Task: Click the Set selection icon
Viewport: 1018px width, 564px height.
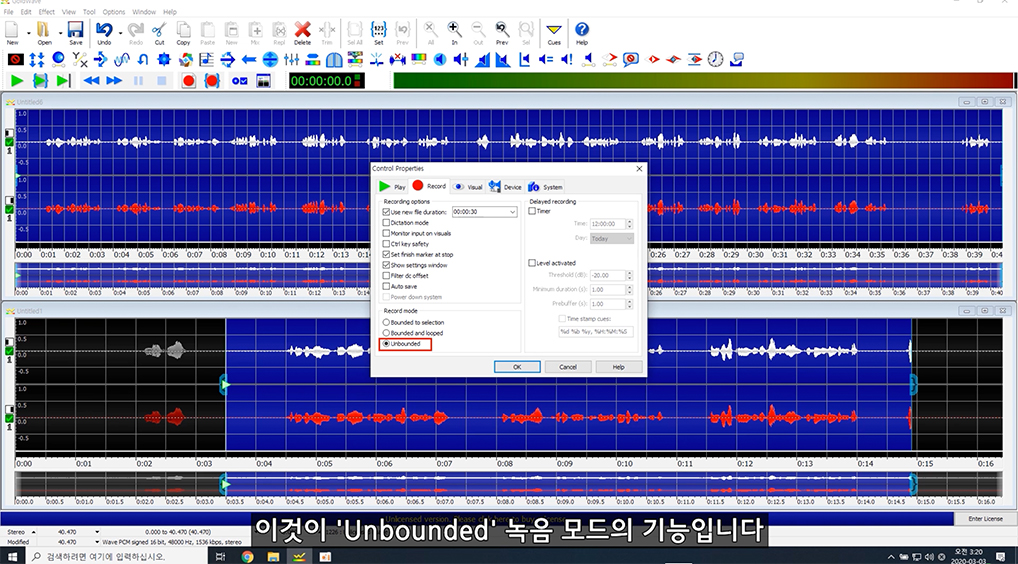Action: coord(379,30)
